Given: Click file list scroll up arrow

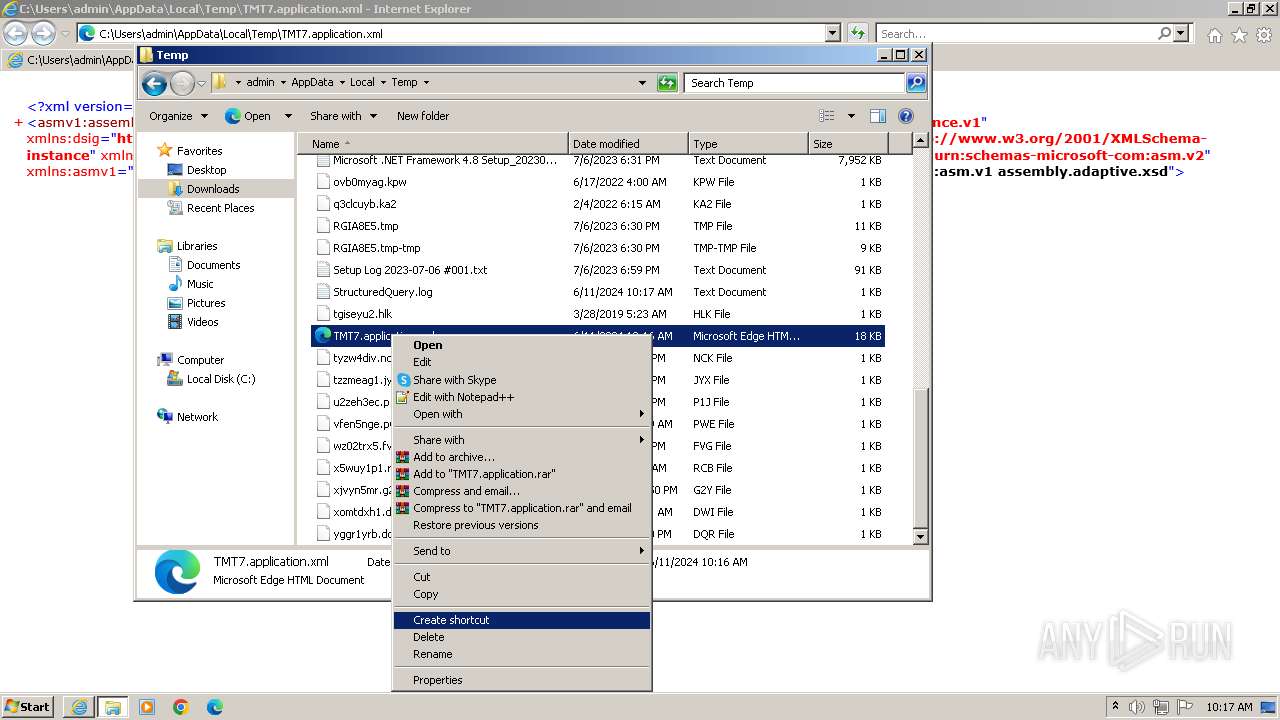Looking at the screenshot, I should pos(921,143).
